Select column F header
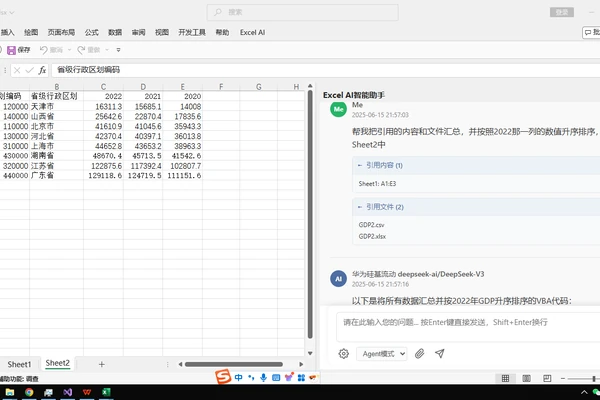The width and height of the screenshot is (600, 400). coord(221,87)
